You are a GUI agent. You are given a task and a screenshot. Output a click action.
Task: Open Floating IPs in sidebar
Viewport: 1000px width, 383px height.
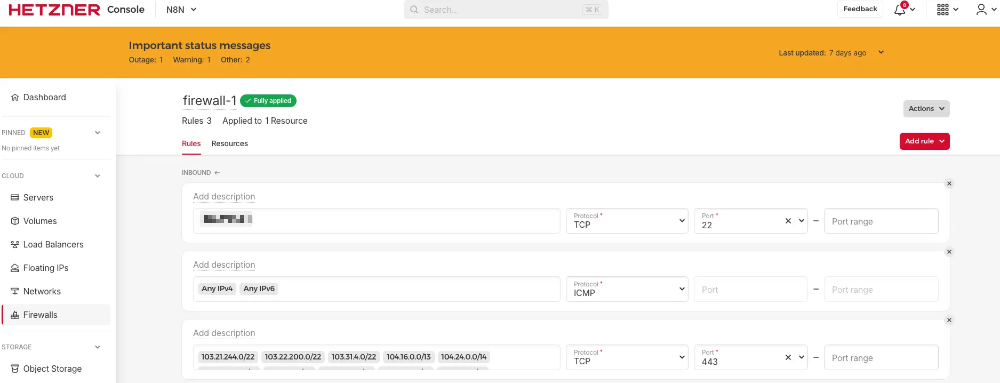45,268
